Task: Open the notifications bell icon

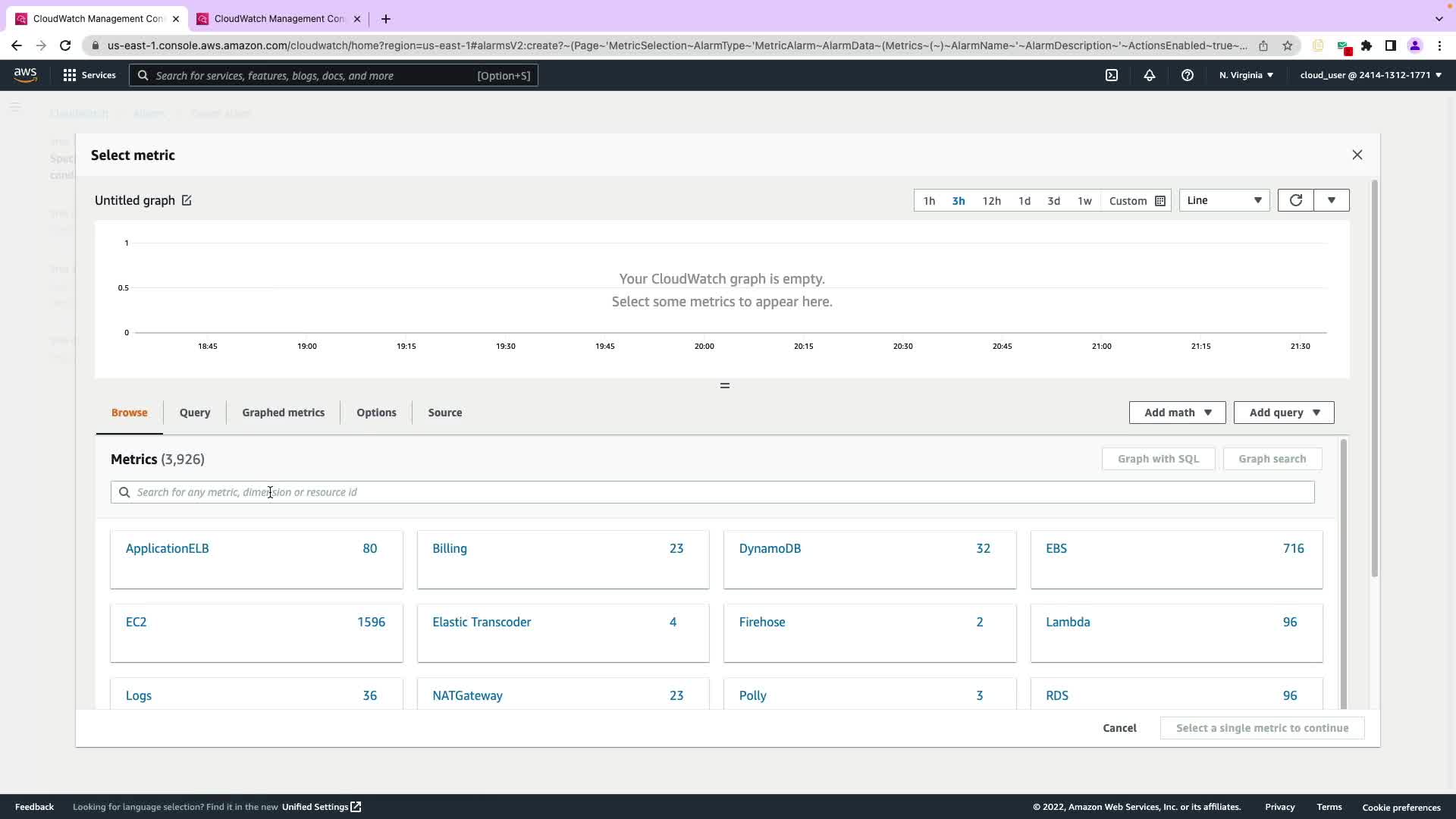Action: [x=1150, y=75]
